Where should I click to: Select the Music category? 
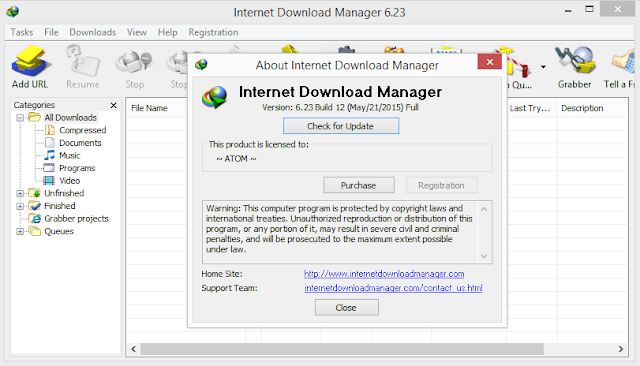[x=69, y=155]
